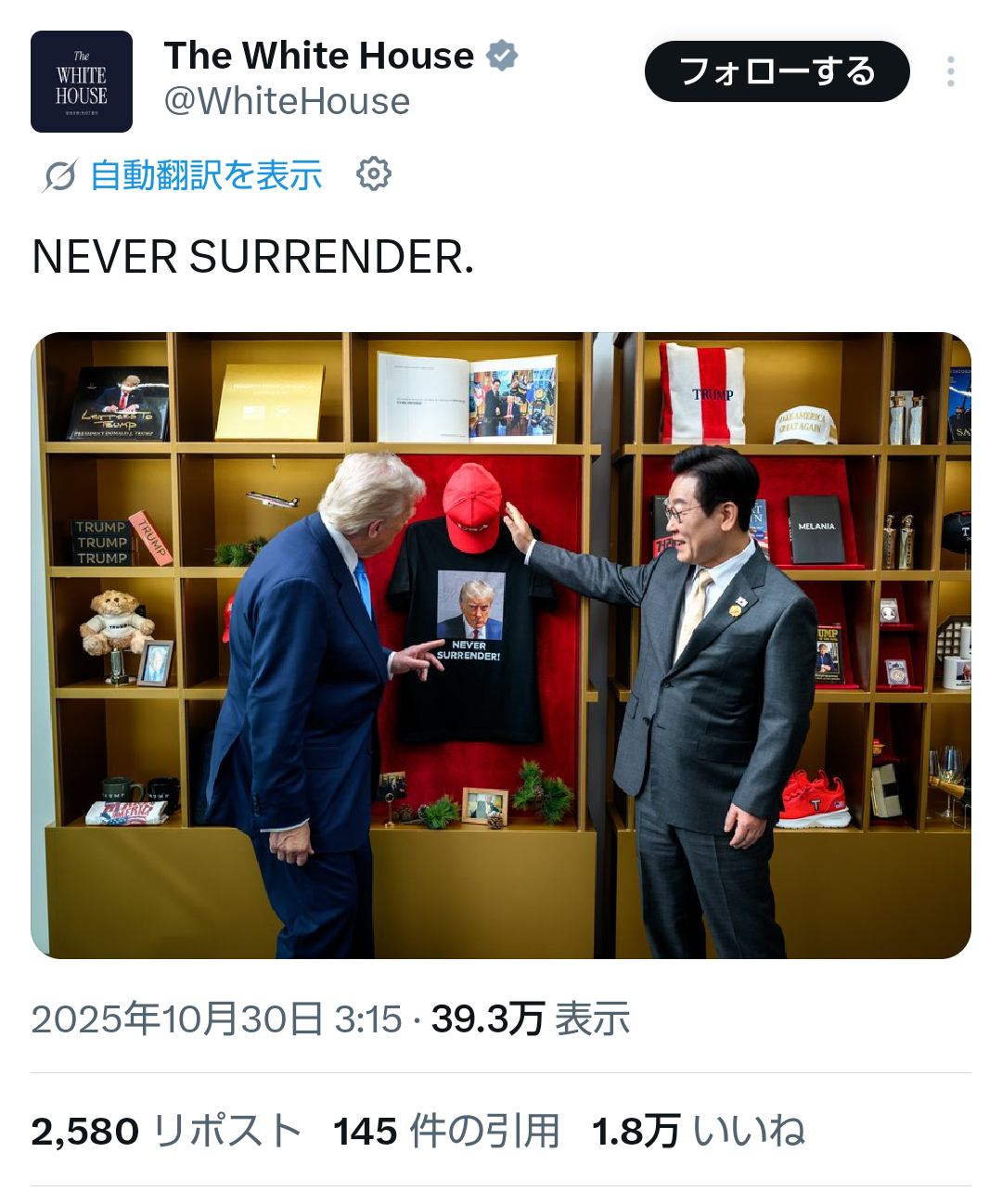Click the red sneakers on the shelf
The width and height of the screenshot is (1002, 1204).
(814, 800)
